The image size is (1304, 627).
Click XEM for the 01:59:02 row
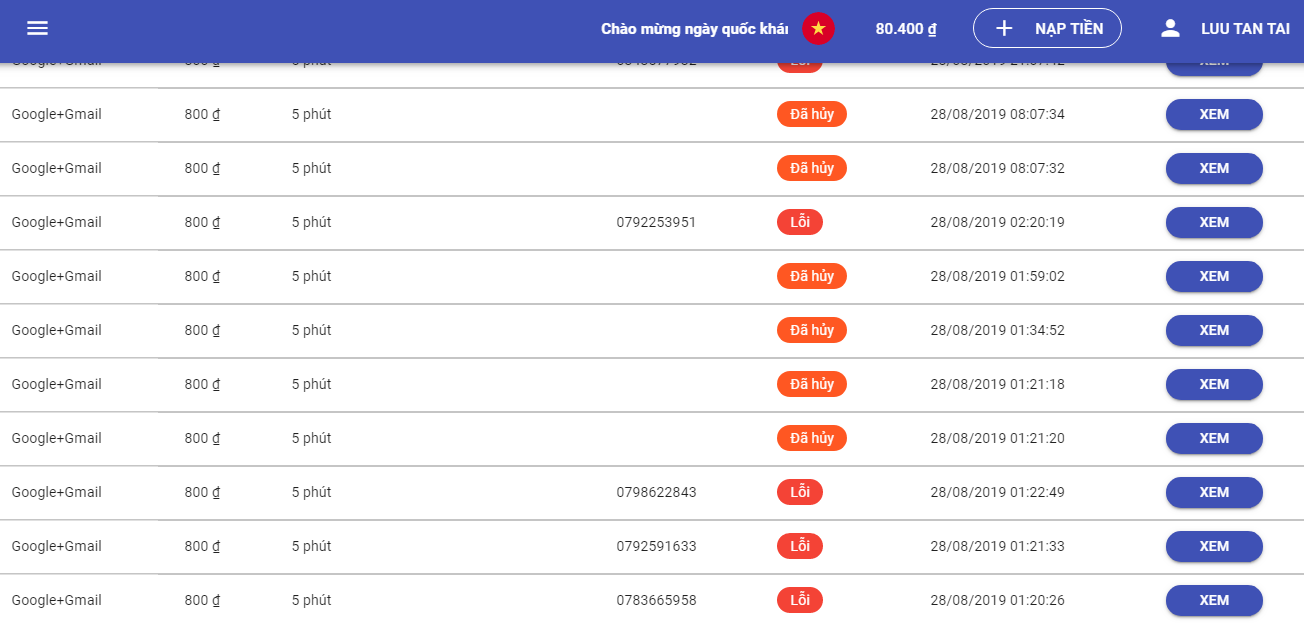click(1213, 276)
